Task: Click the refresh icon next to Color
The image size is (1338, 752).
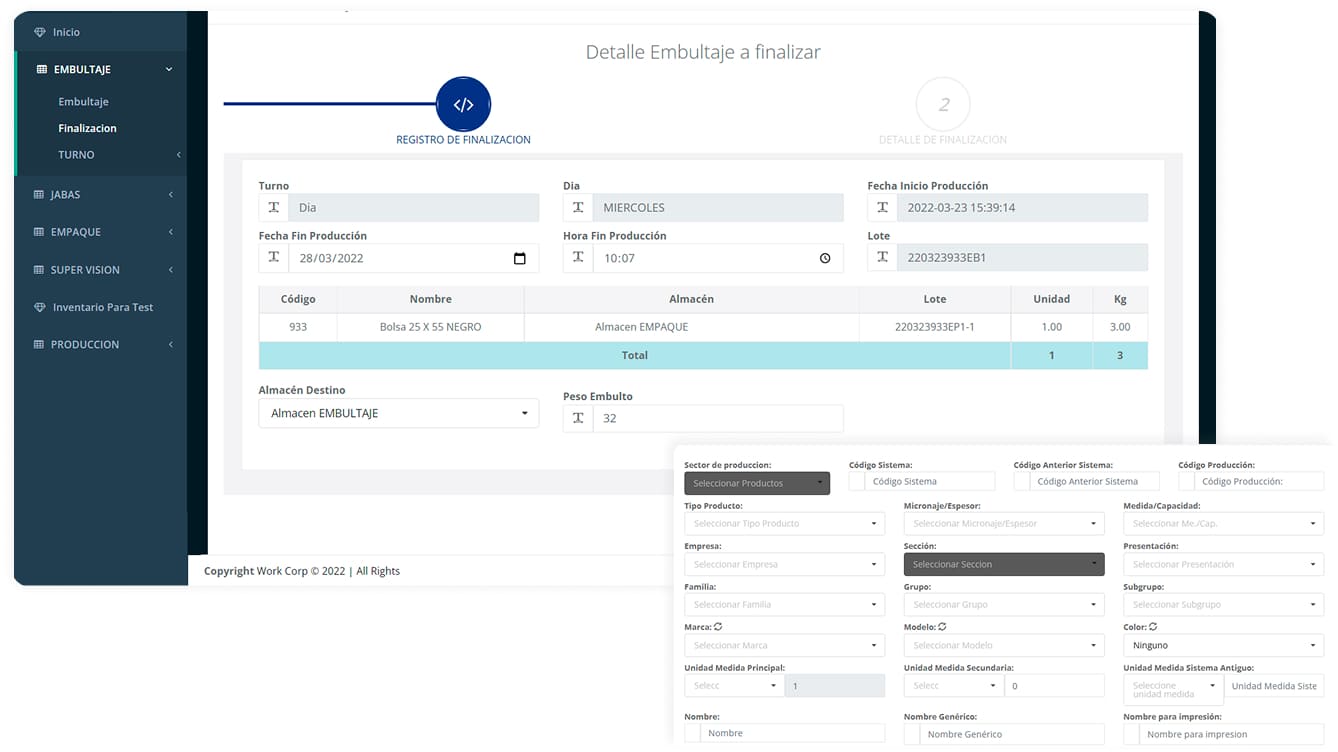Action: (x=1153, y=627)
